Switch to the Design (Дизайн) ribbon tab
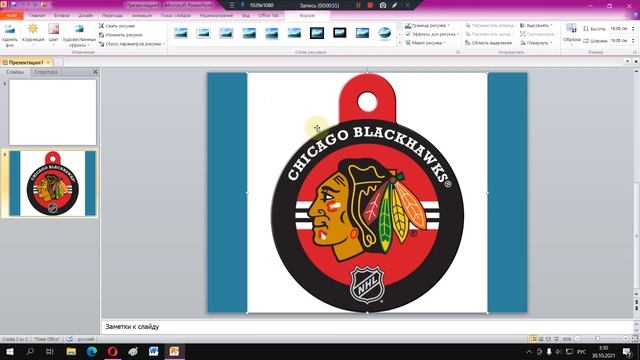640x360 pixels. [86, 16]
